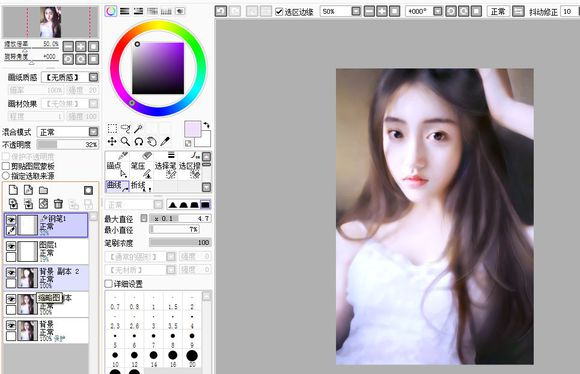Hide the 背景 副本 2 layer
Image resolution: width=580 pixels, height=374 pixels.
click(11, 273)
